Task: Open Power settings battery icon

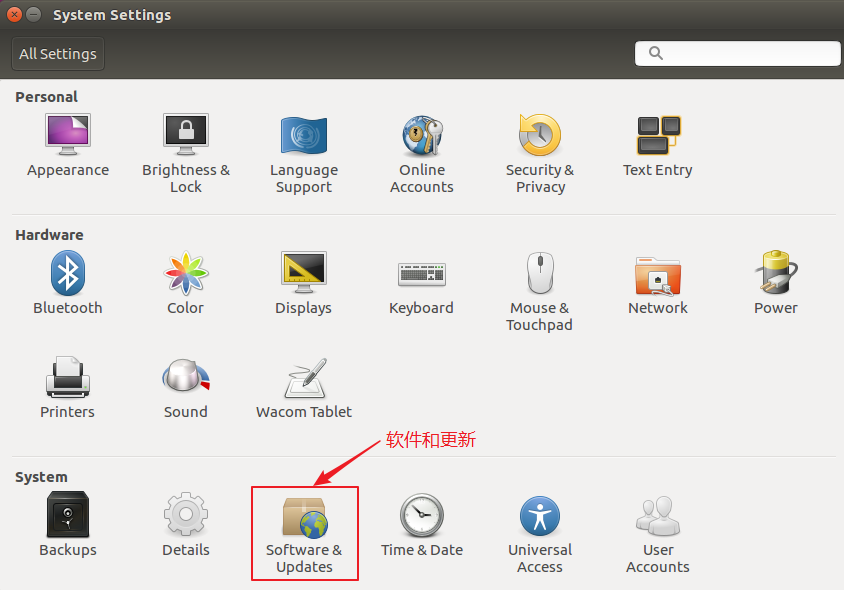Action: click(x=776, y=272)
